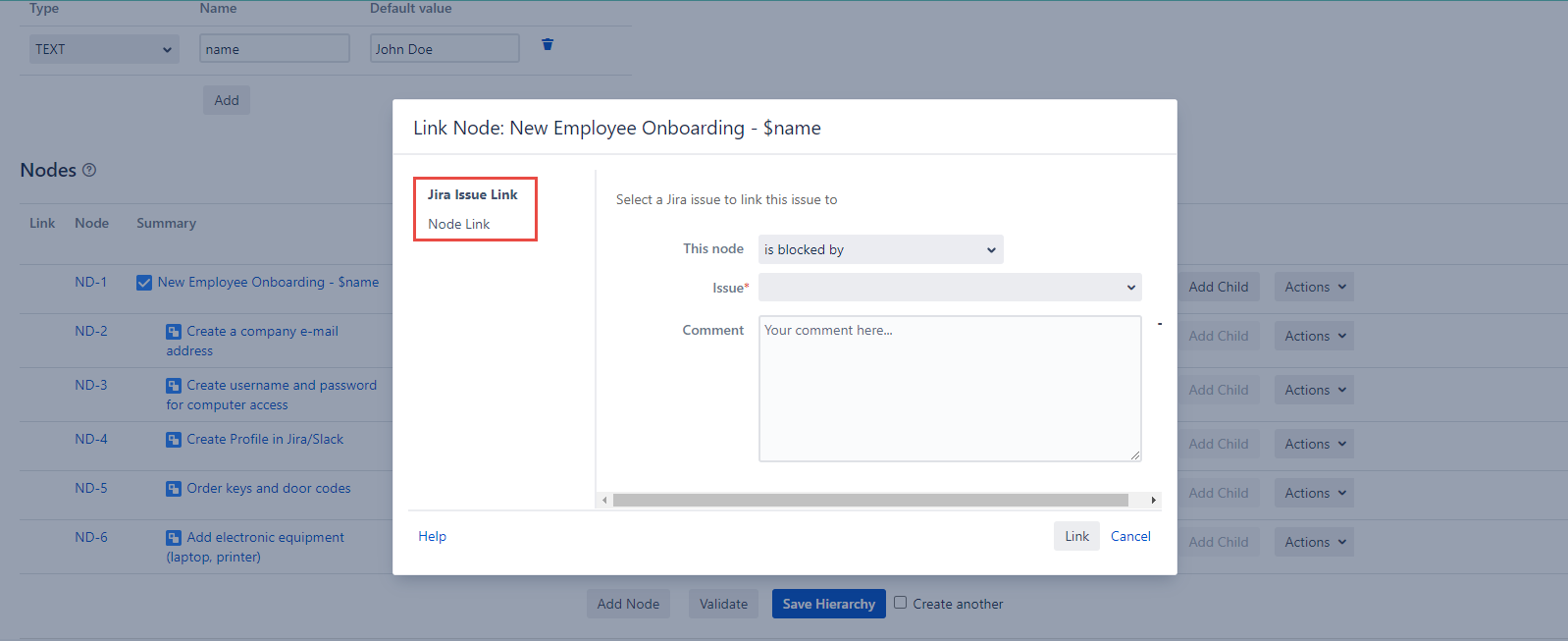The height and width of the screenshot is (641, 1568).
Task: Switch to the Node Link tab
Action: coord(458,224)
